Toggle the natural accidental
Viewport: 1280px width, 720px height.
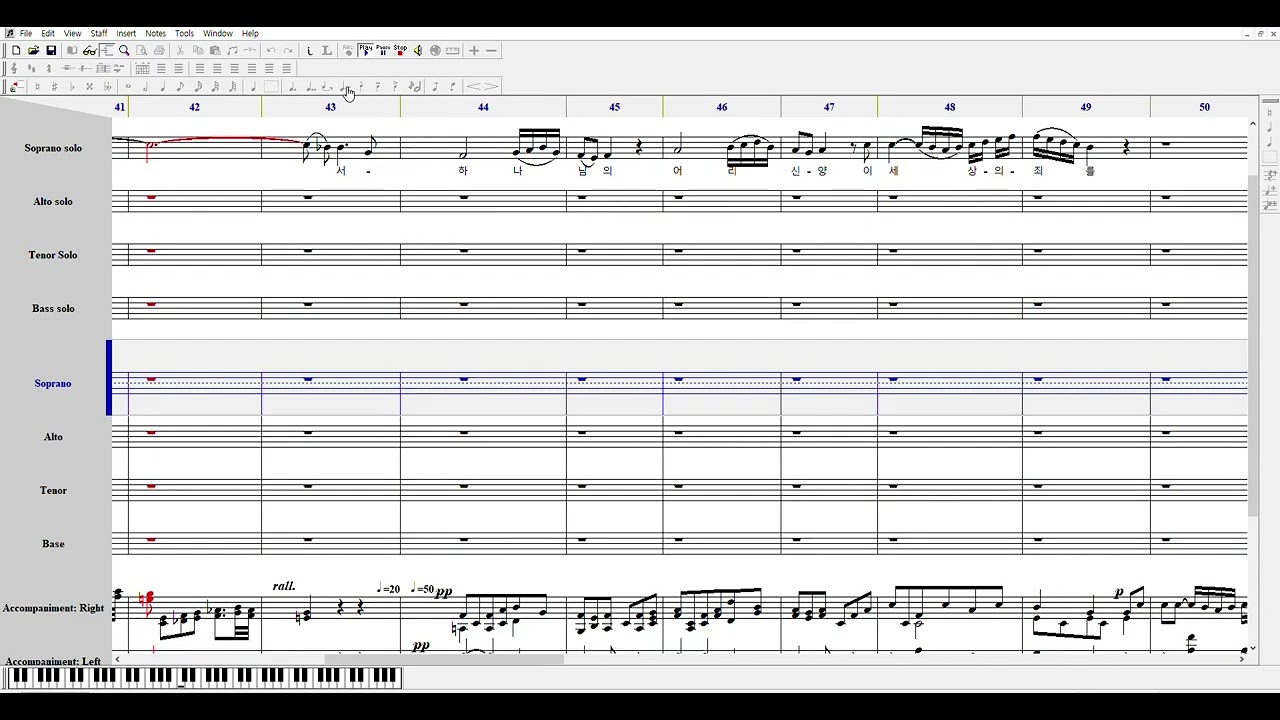37,86
